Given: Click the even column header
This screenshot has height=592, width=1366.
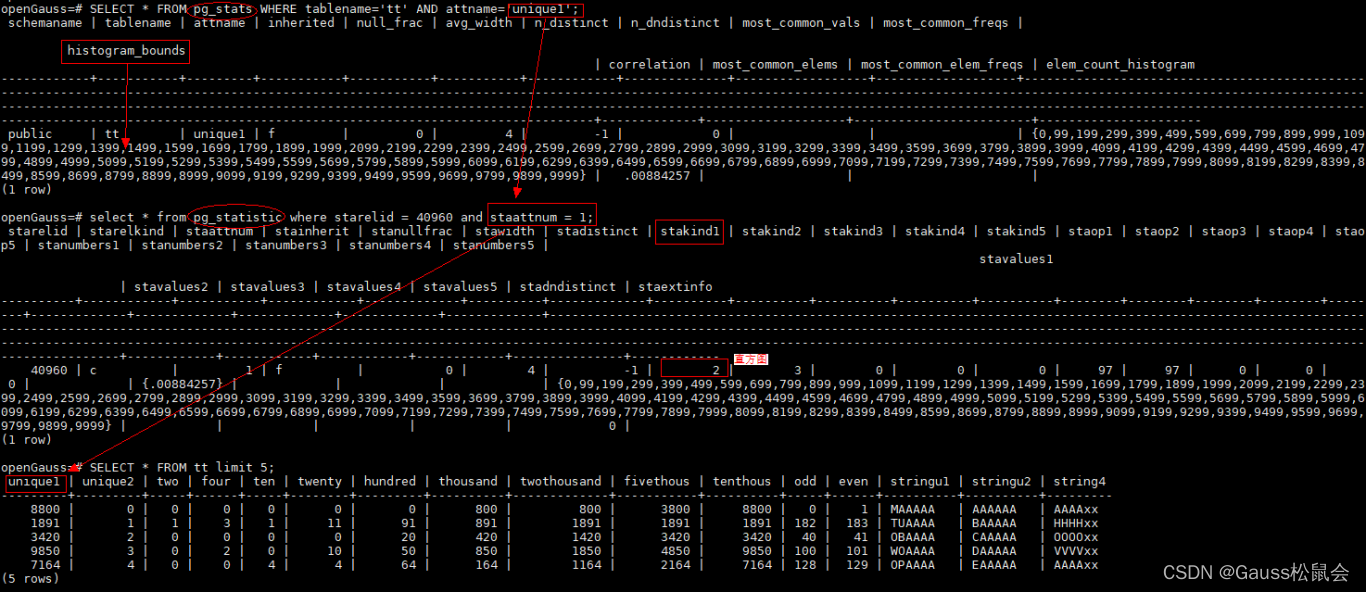Looking at the screenshot, I should tap(853, 482).
